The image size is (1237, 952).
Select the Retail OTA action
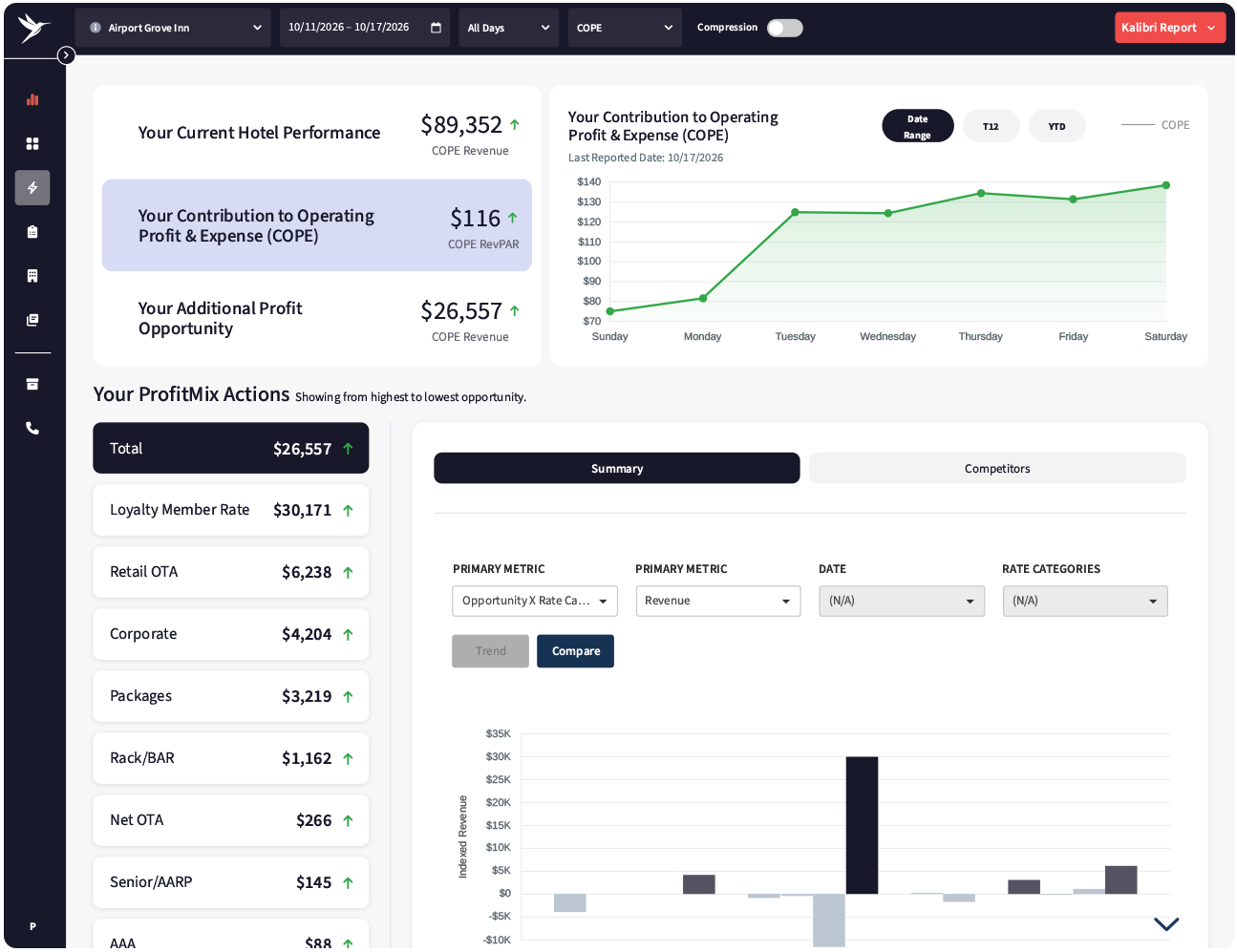tap(231, 572)
